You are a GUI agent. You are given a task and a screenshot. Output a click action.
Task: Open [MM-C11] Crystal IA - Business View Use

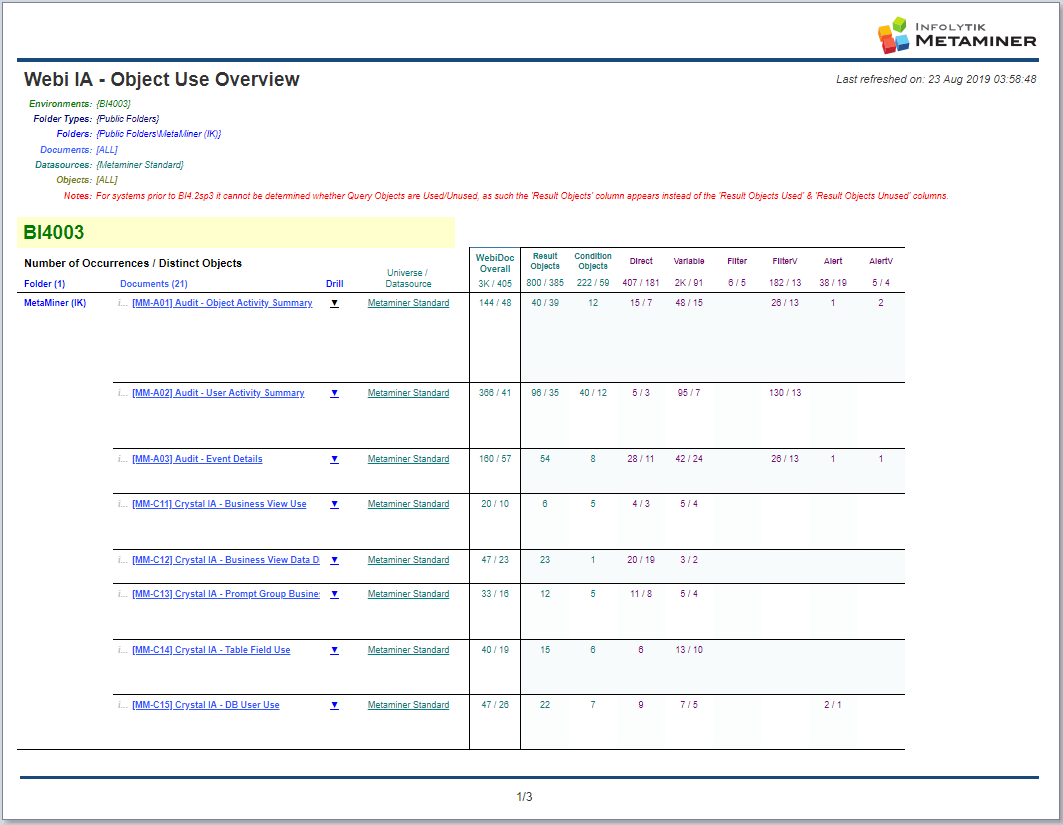[219, 504]
